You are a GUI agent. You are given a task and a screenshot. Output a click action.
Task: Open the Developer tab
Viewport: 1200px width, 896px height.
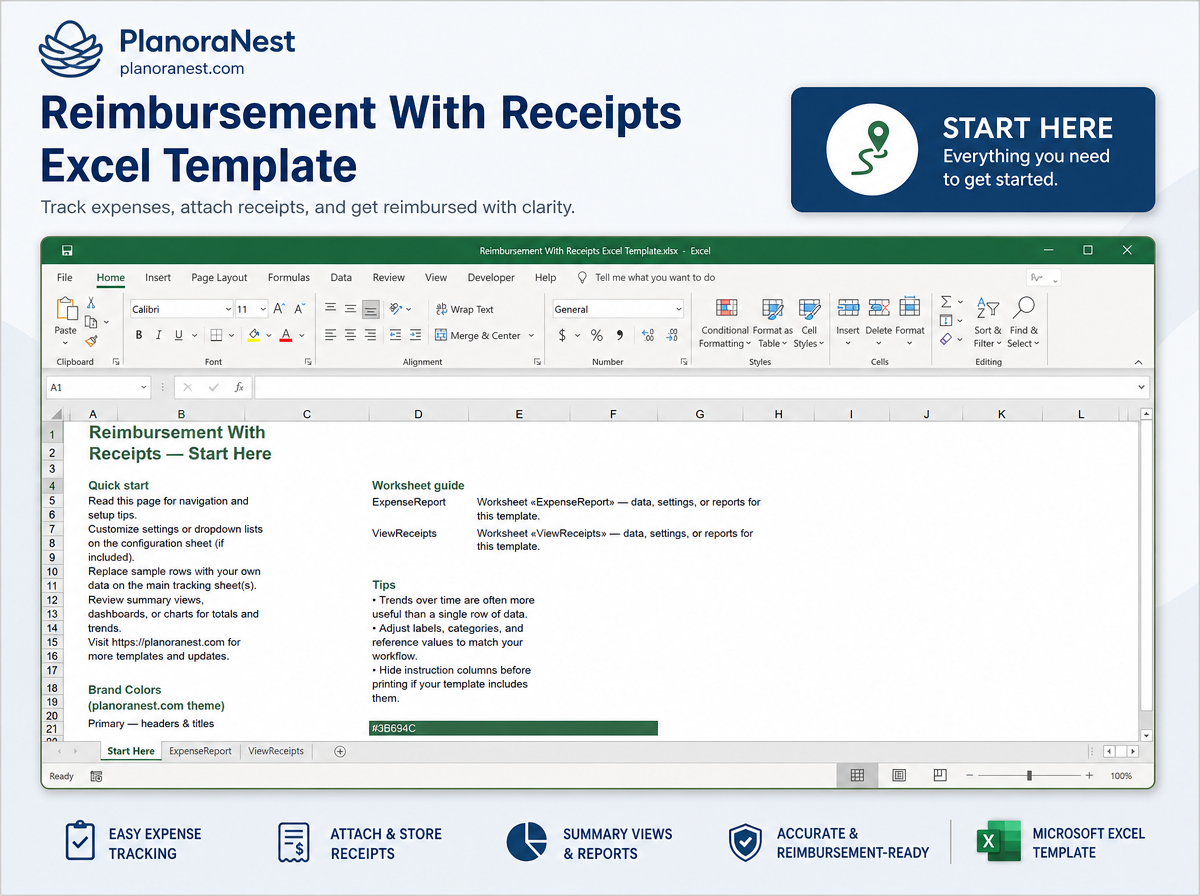point(491,278)
